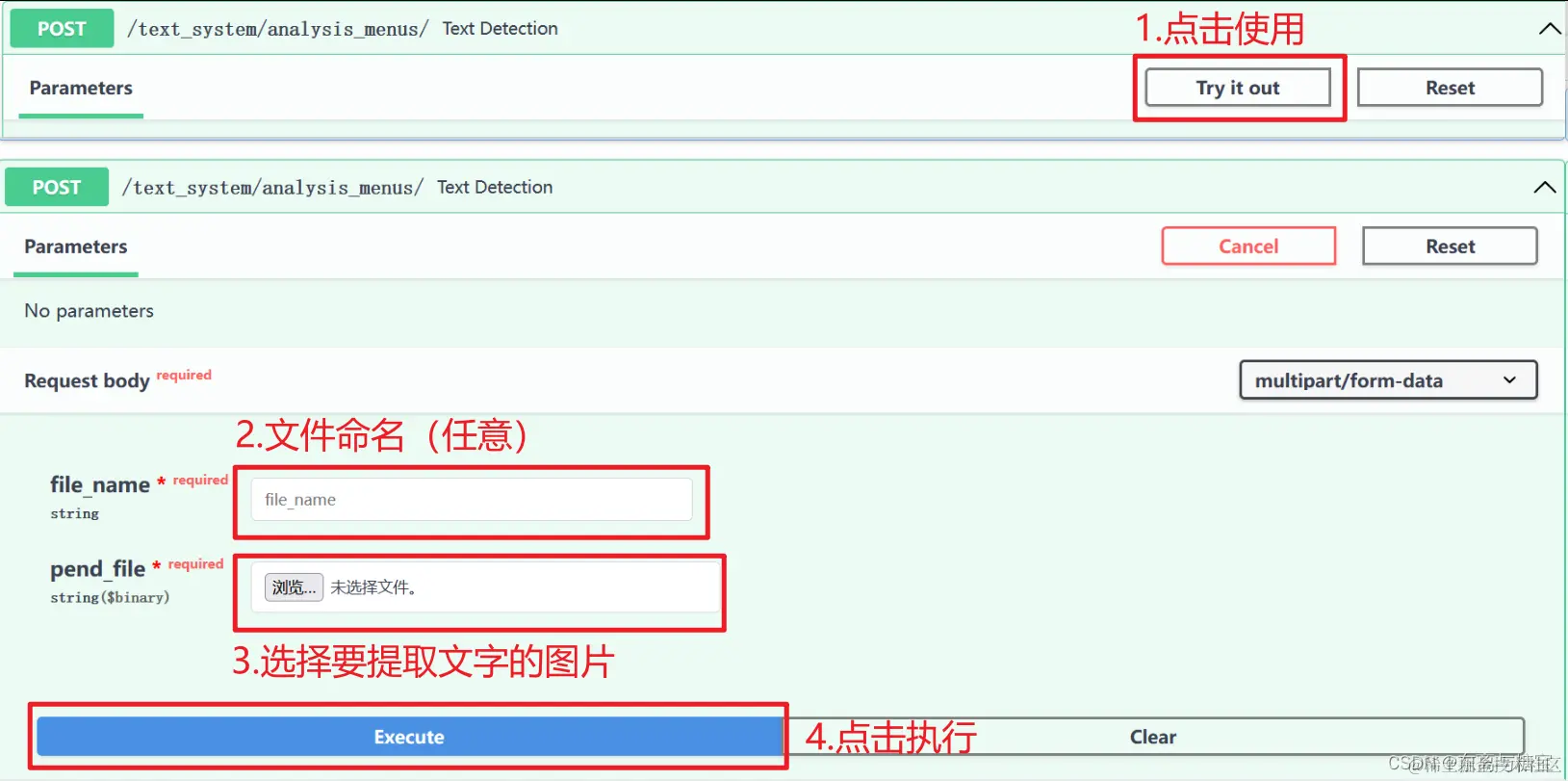Image resolution: width=1568 pixels, height=781 pixels.
Task: Execute the API request
Action: pos(409,737)
